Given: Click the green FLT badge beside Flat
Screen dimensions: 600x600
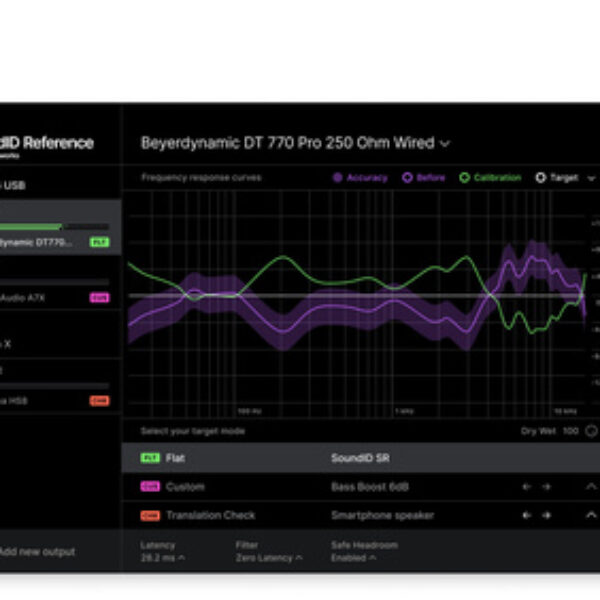Looking at the screenshot, I should click(150, 458).
